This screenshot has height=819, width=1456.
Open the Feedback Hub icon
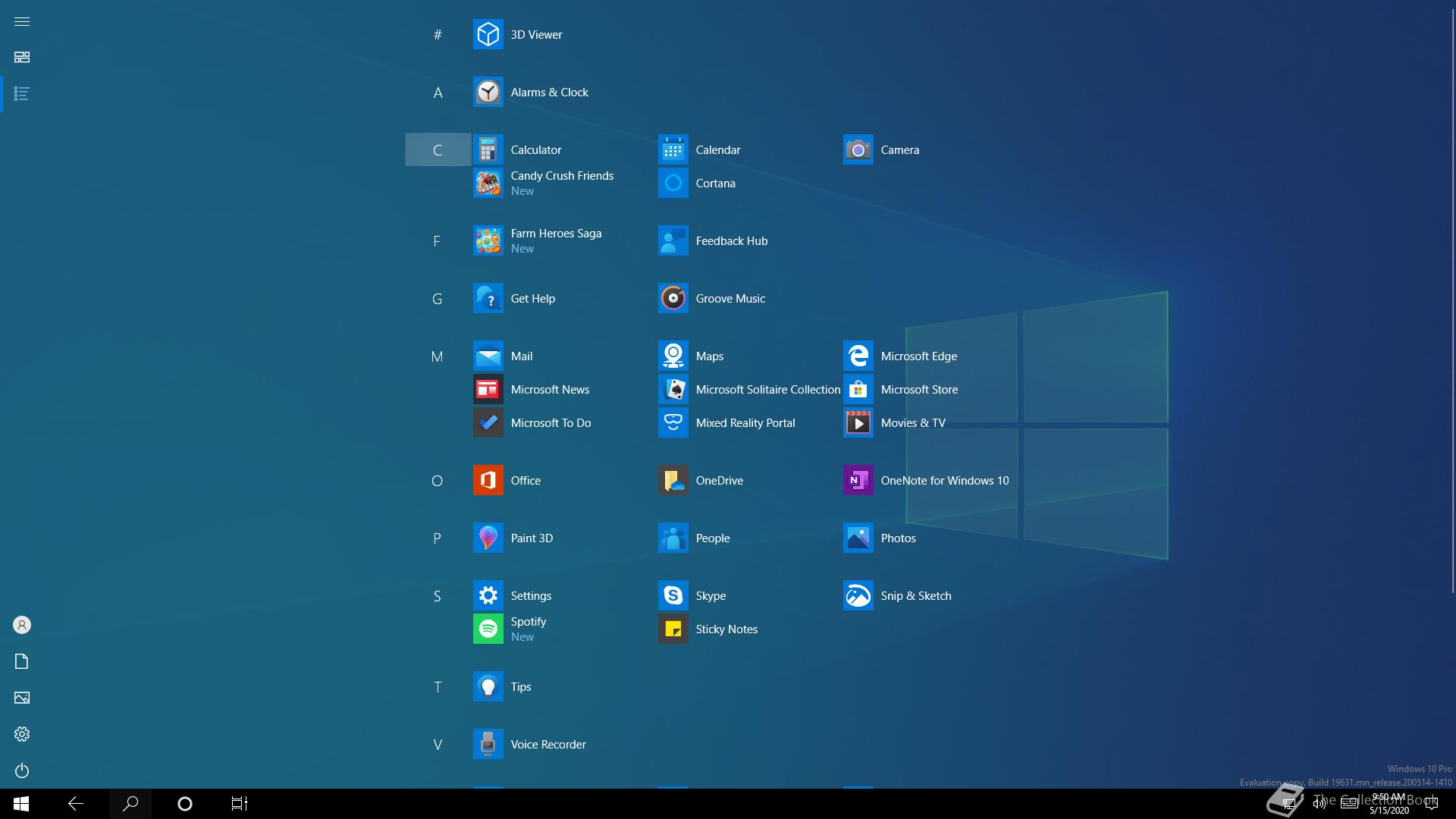[x=673, y=240]
